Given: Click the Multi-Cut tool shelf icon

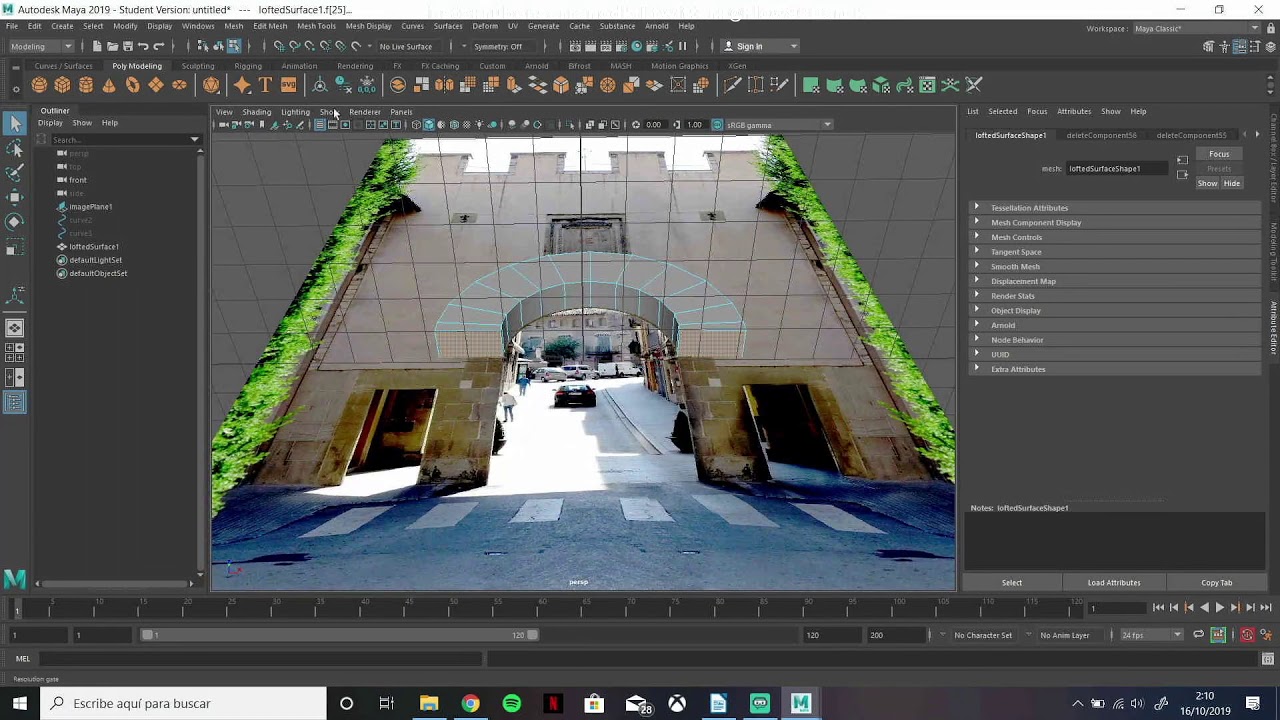Looking at the screenshot, I should tap(732, 85).
